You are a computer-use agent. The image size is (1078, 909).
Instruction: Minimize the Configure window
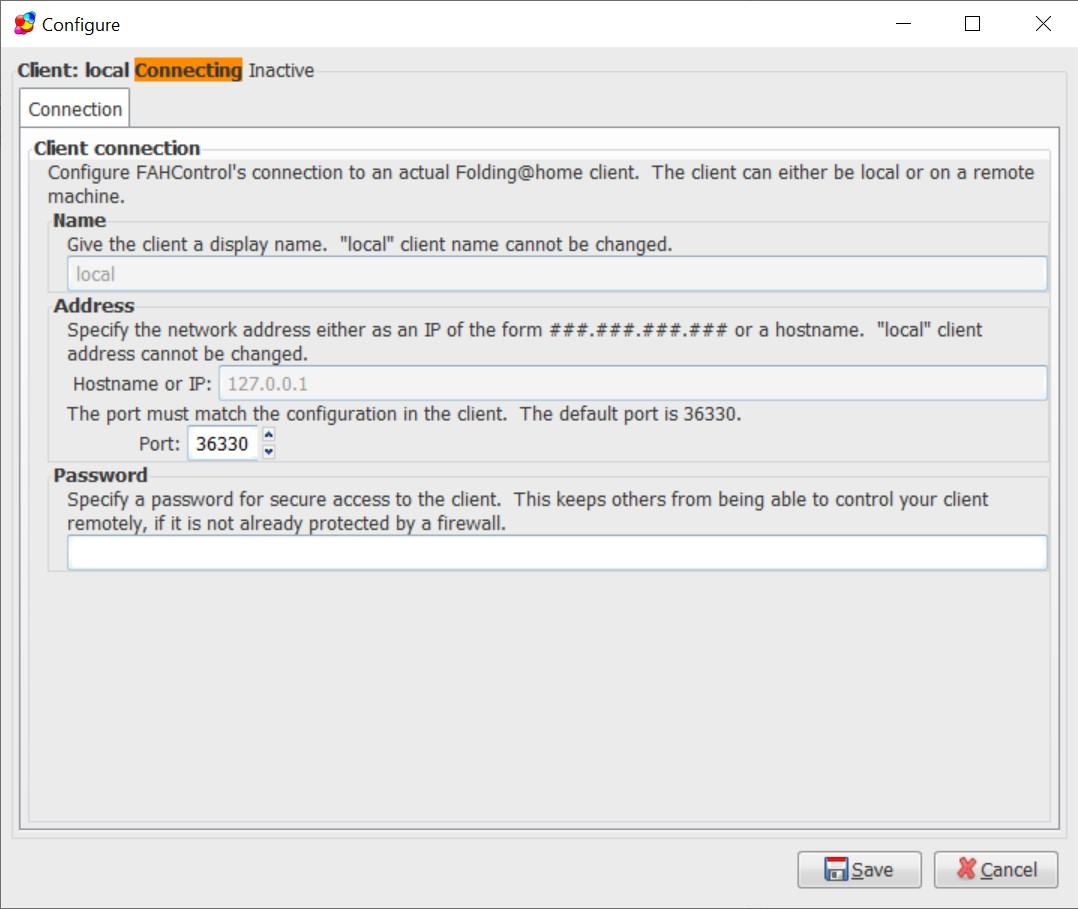point(903,23)
